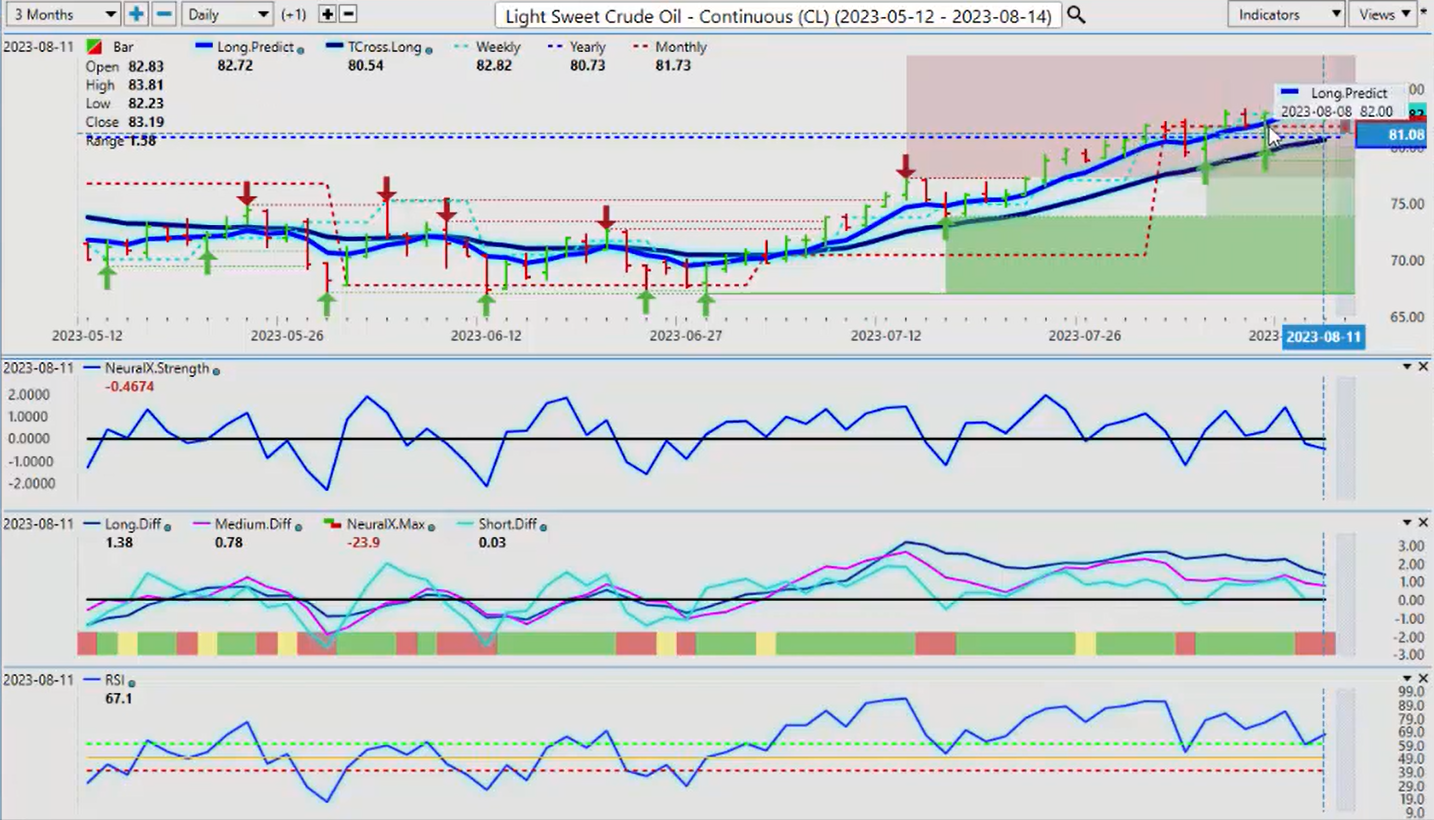1434x820 pixels.
Task: Click the Long.Predict value 82.72
Action: 234,65
